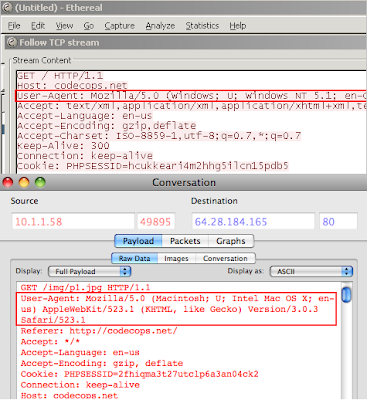Open the Help menu in Ethereal

(x=238, y=26)
